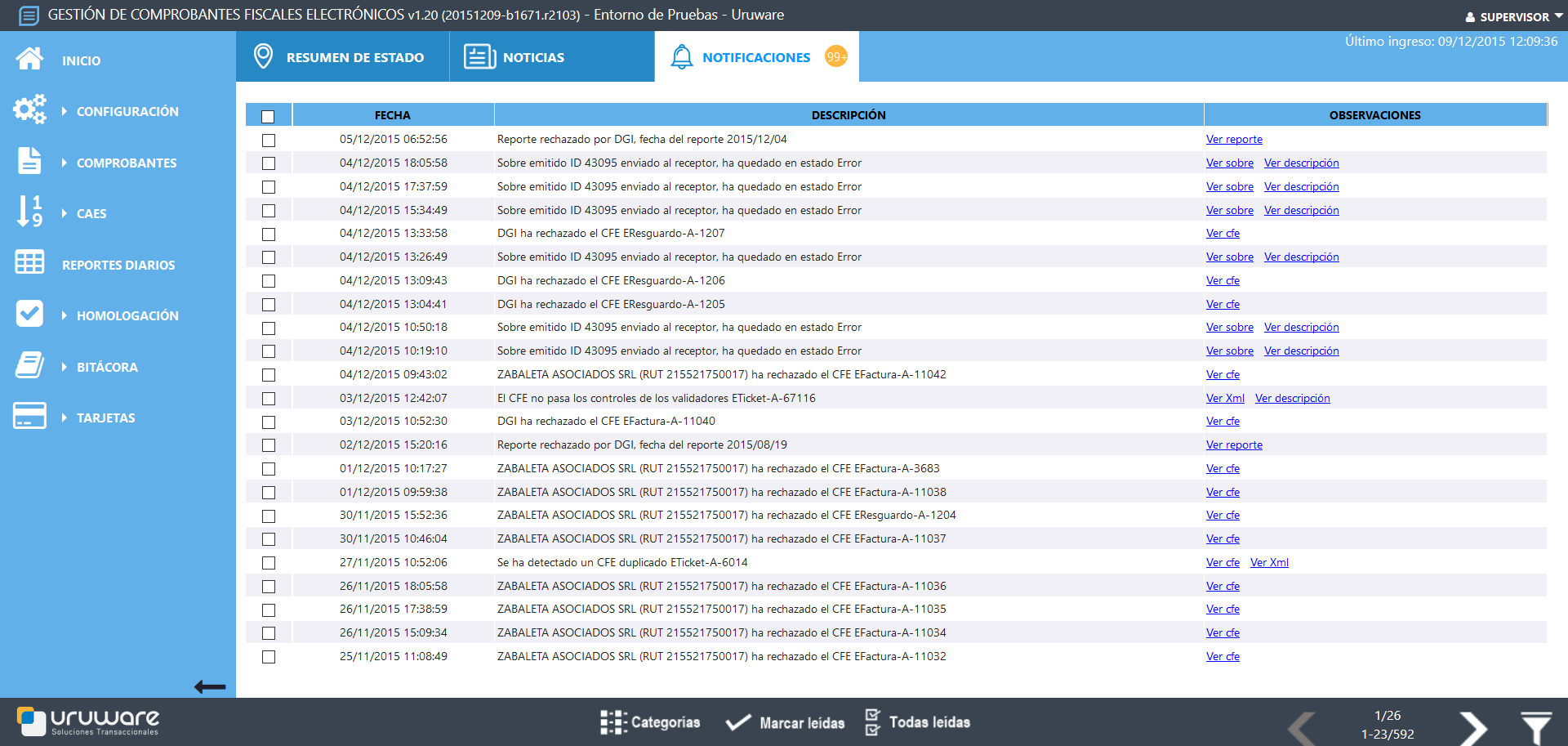Click 'Ver Xml' for duplicated ETicket-A-6014
The image size is (1568, 746).
tap(1269, 563)
